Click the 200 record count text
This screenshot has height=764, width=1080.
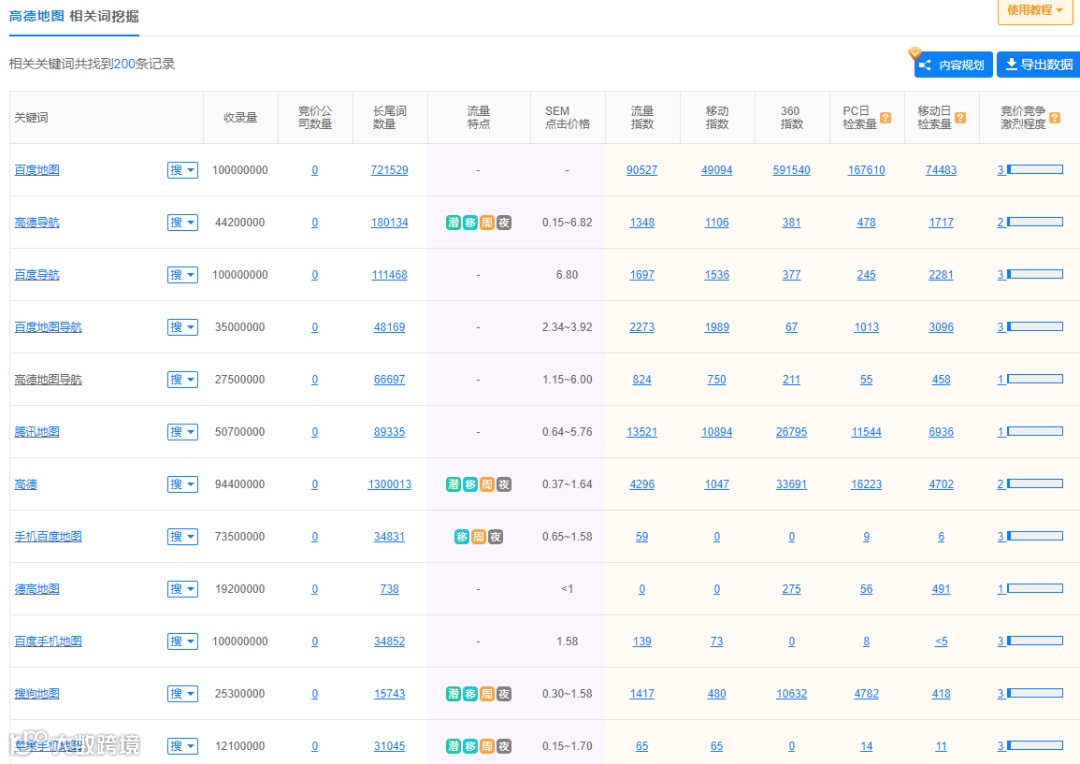125,64
